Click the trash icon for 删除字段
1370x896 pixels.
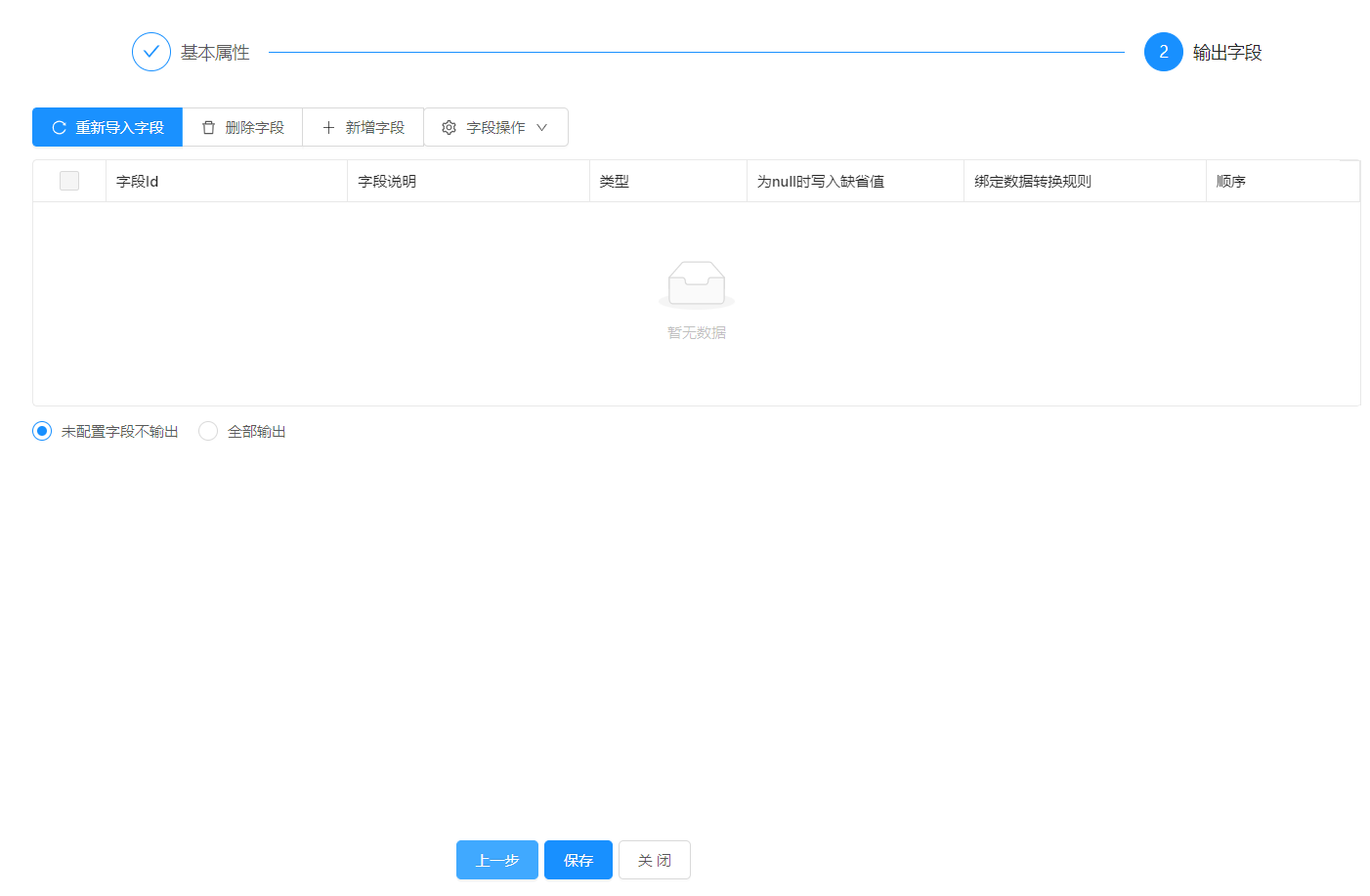[208, 128]
